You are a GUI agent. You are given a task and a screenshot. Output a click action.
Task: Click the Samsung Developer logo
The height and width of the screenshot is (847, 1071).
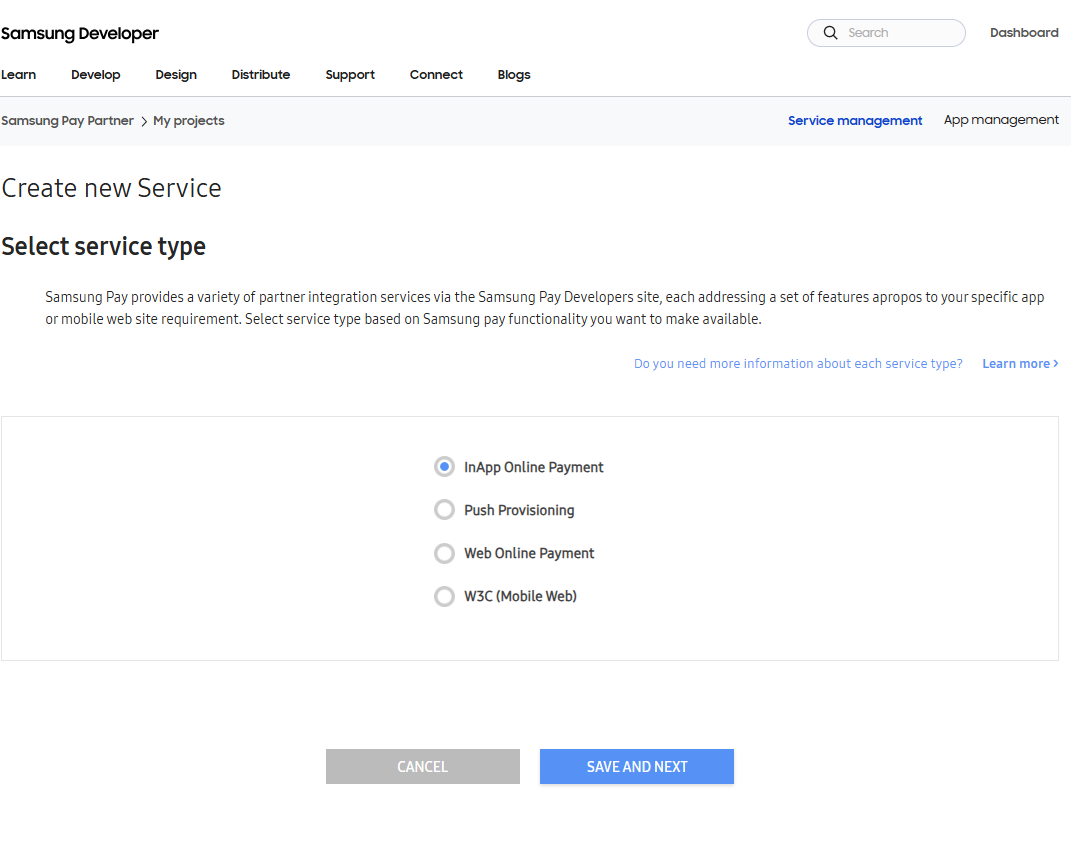[80, 34]
